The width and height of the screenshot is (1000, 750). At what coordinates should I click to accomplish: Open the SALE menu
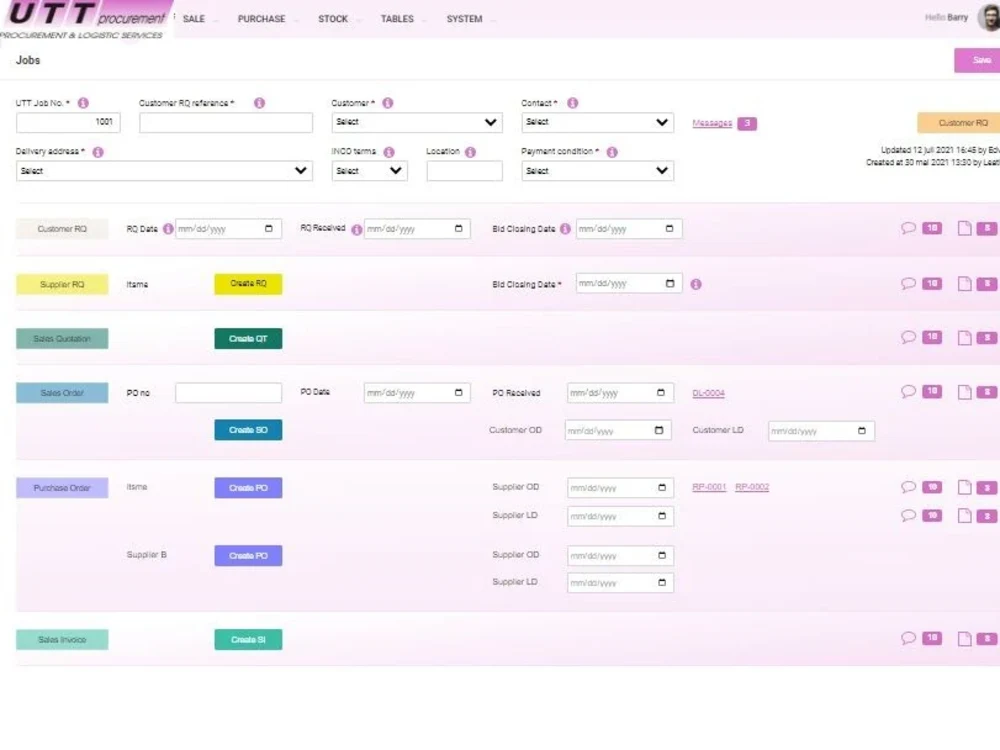[194, 19]
